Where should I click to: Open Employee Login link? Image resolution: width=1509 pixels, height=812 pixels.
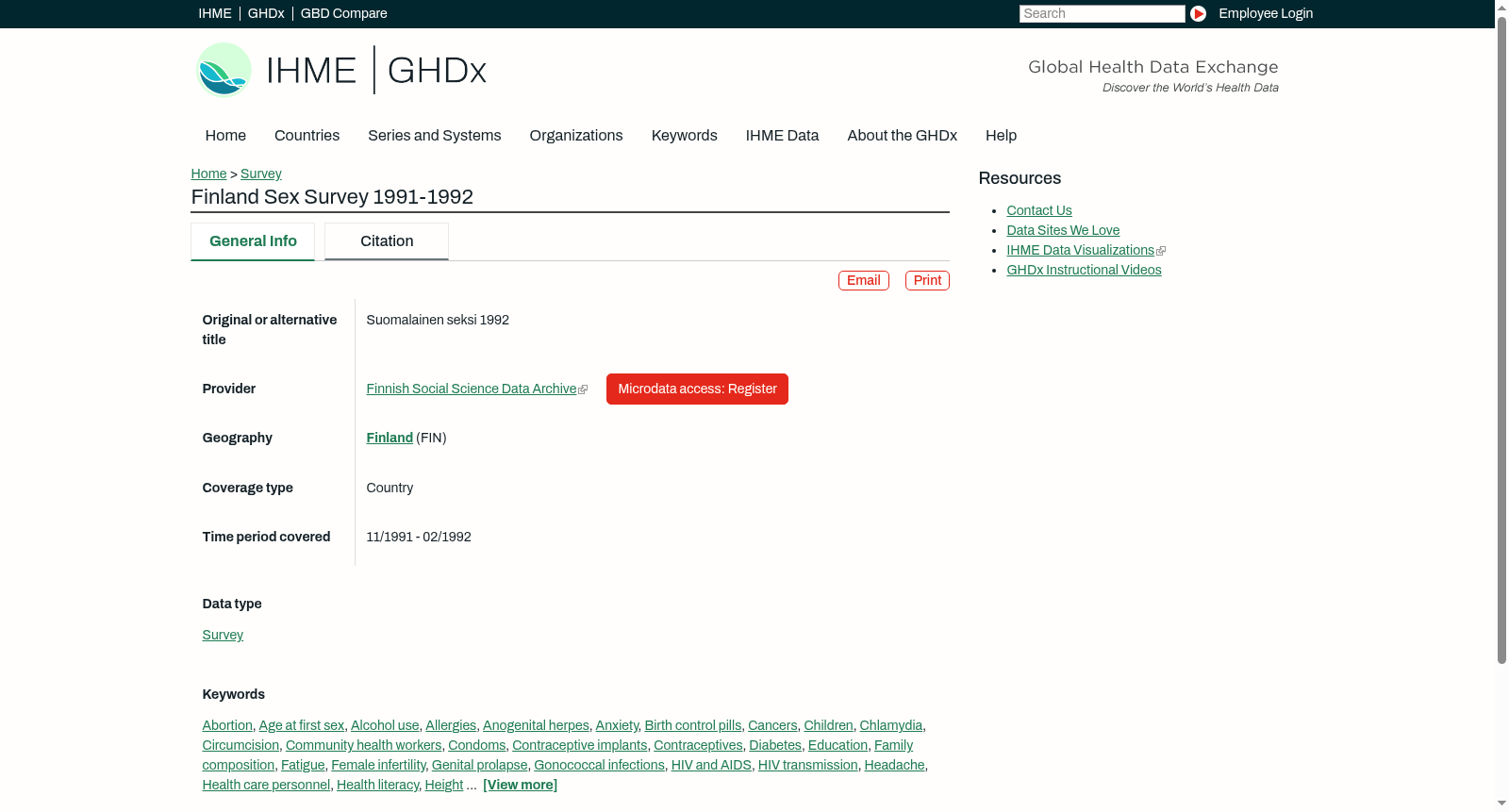coord(1266,13)
